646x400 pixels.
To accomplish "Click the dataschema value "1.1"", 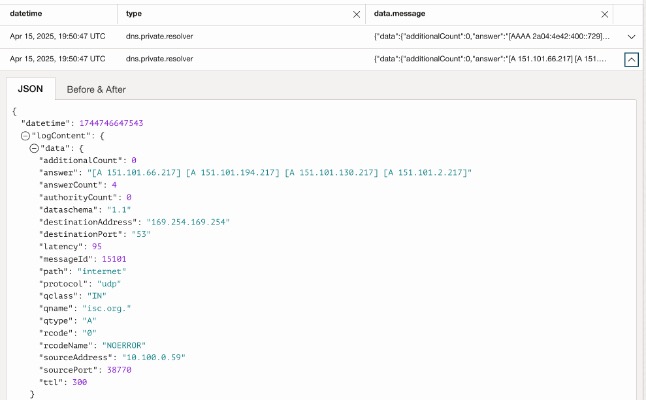I will [x=119, y=210].
